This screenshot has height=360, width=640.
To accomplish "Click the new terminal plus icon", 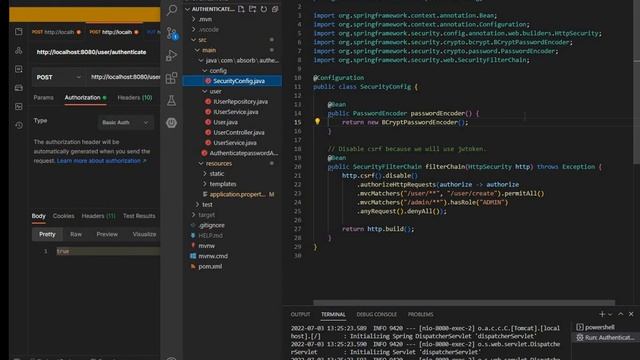I will pos(602,314).
